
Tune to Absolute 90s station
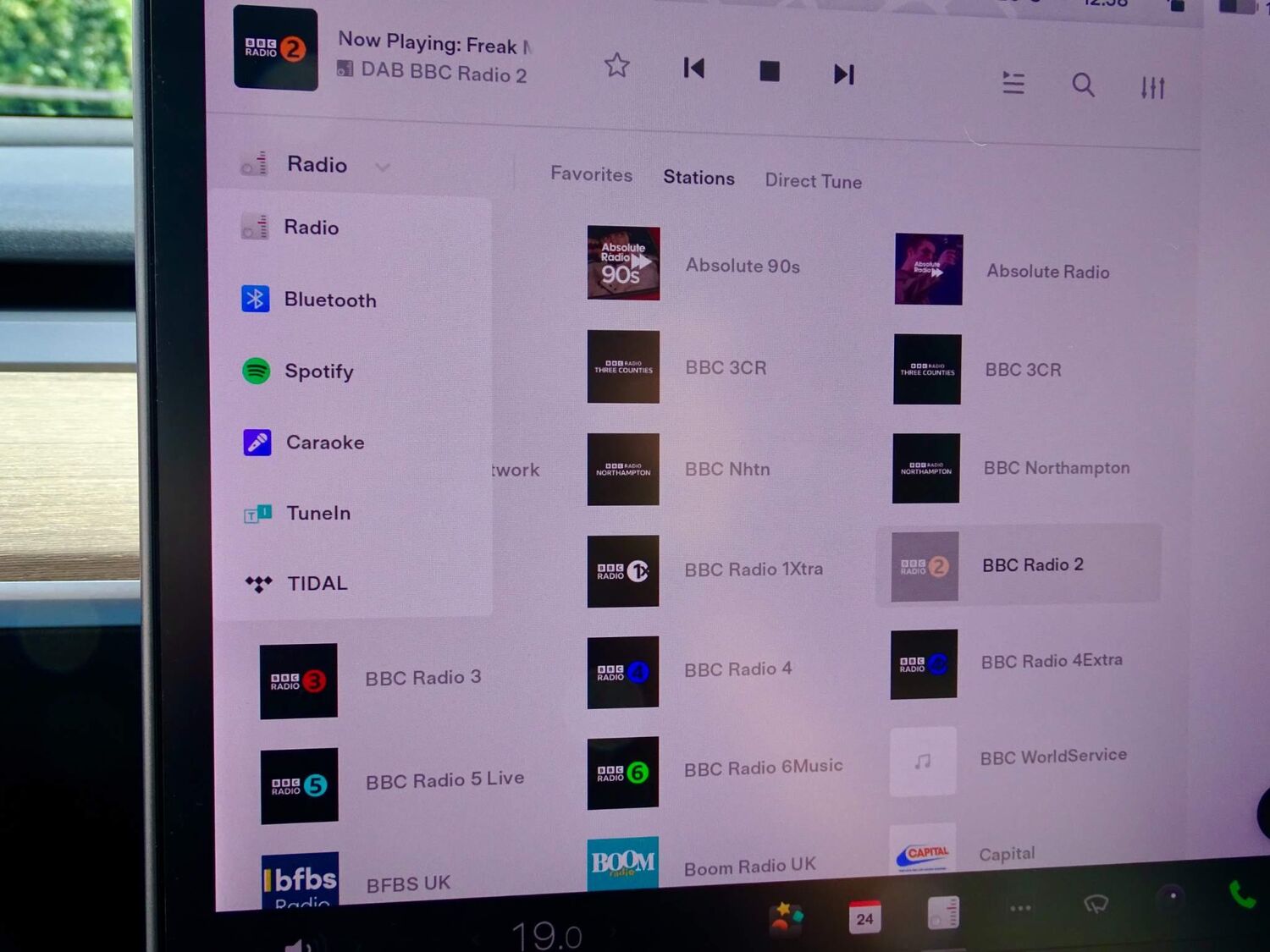click(x=743, y=266)
